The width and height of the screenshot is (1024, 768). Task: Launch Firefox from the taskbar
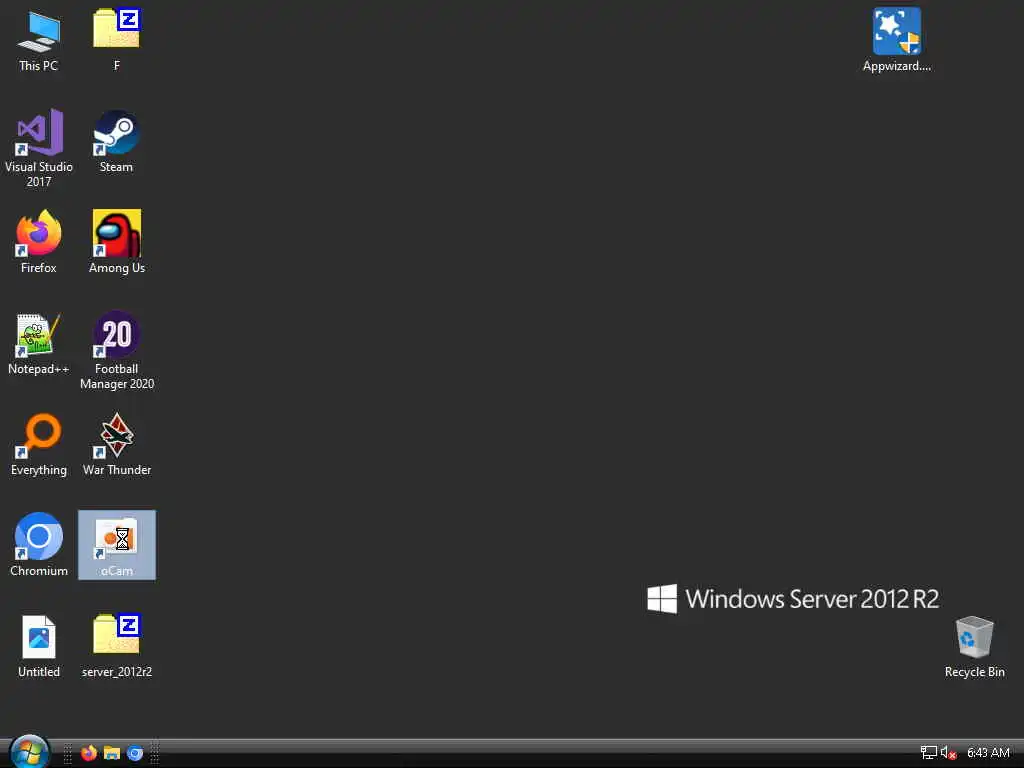pyautogui.click(x=89, y=753)
